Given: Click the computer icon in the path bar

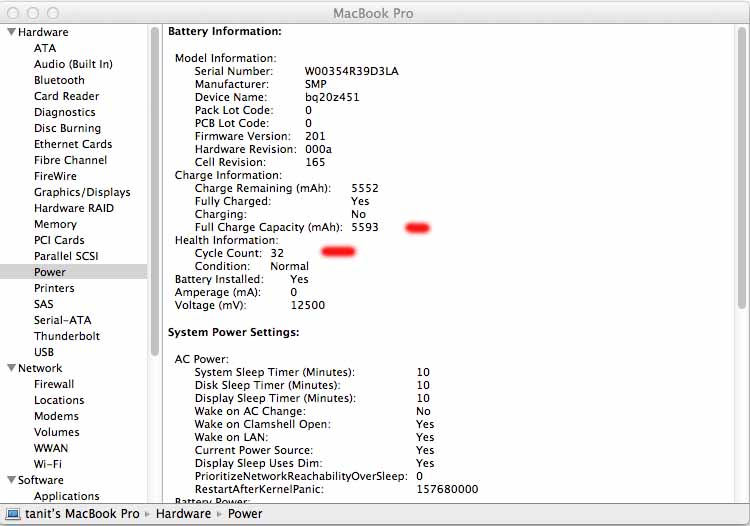Looking at the screenshot, I should coord(14,514).
